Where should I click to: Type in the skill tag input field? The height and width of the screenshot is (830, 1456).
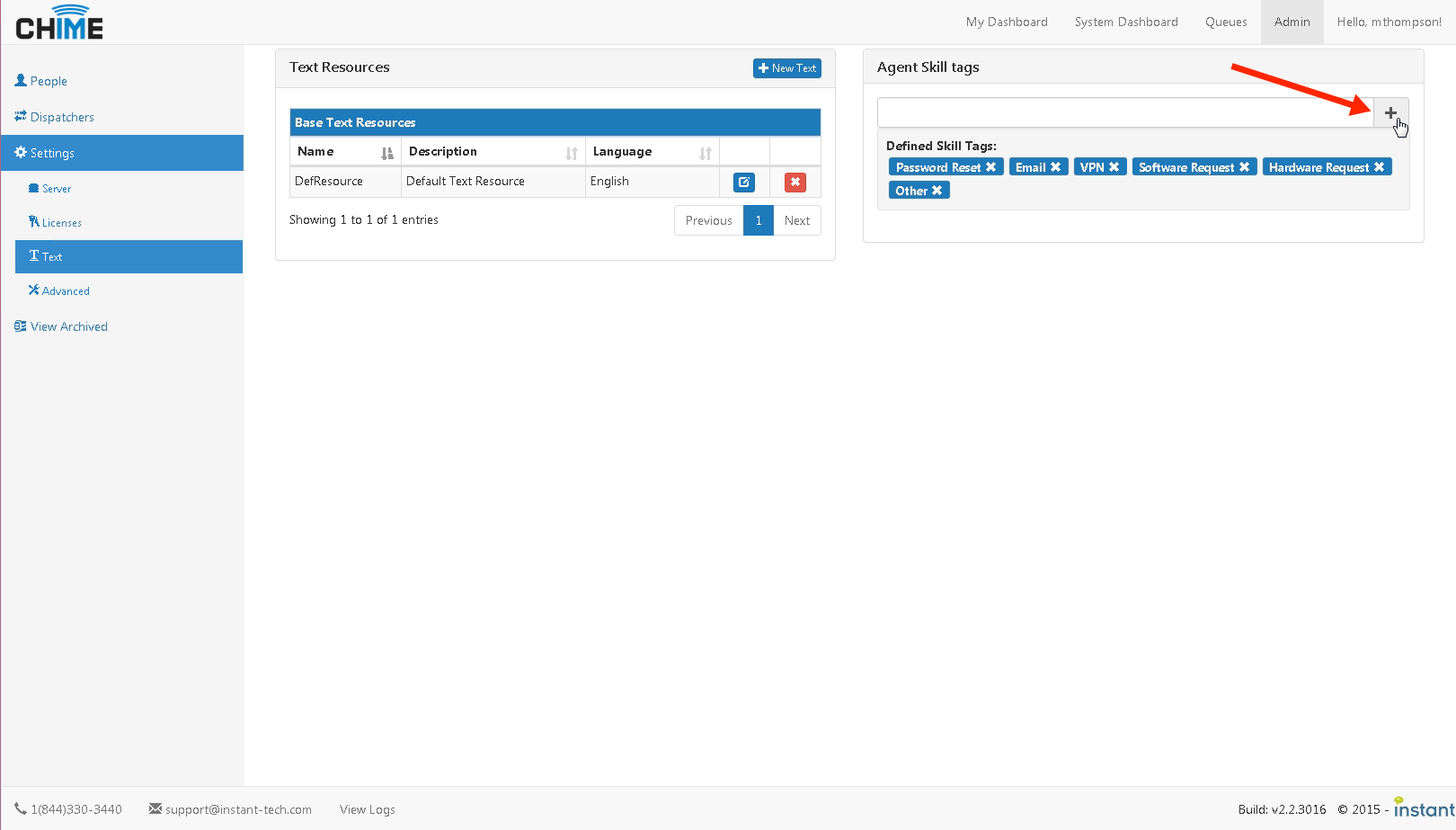point(1124,113)
